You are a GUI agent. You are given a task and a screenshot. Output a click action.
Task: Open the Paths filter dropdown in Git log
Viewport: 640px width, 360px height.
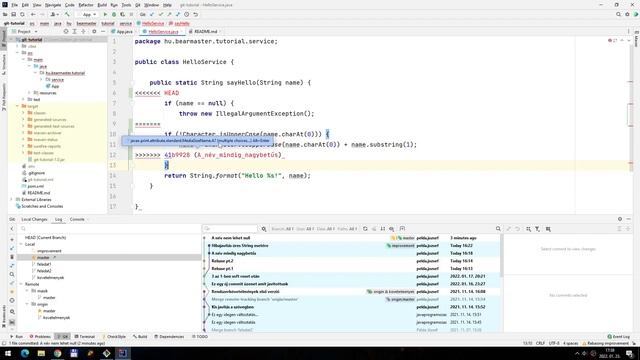click(347, 229)
